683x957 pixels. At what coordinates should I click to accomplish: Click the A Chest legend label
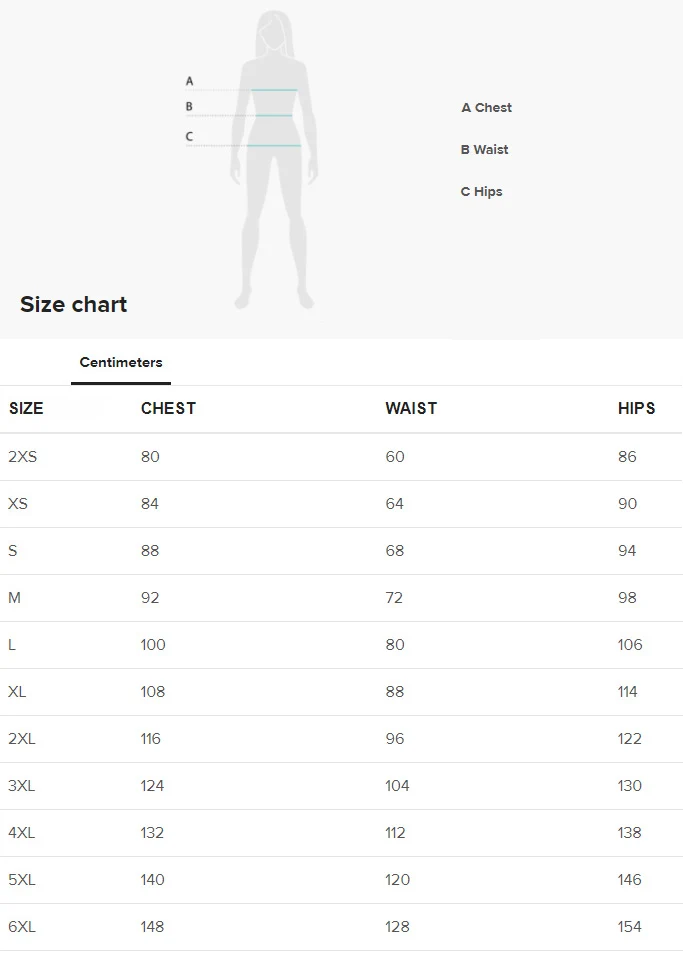point(486,107)
